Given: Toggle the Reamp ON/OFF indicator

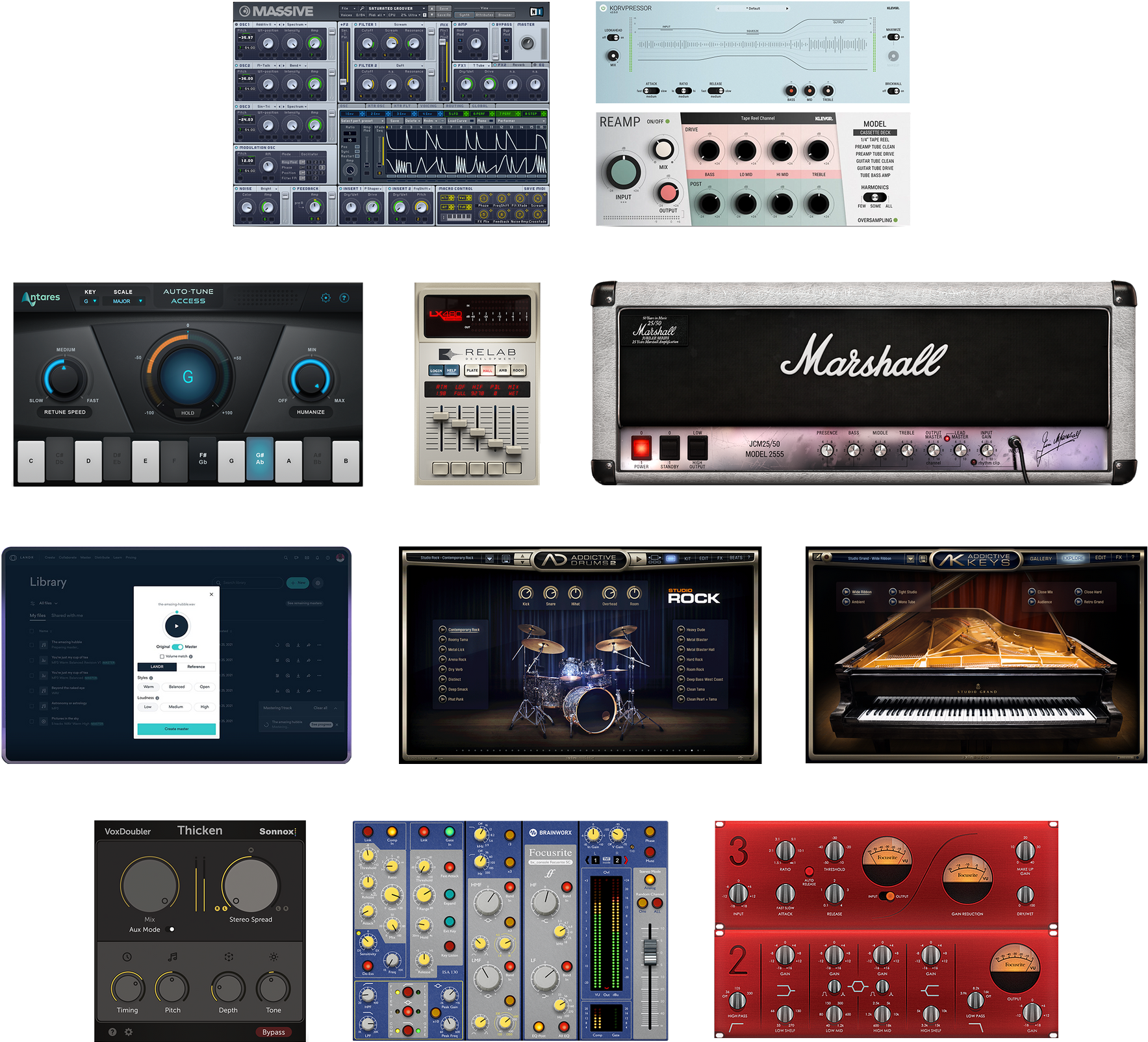Looking at the screenshot, I should tap(667, 121).
